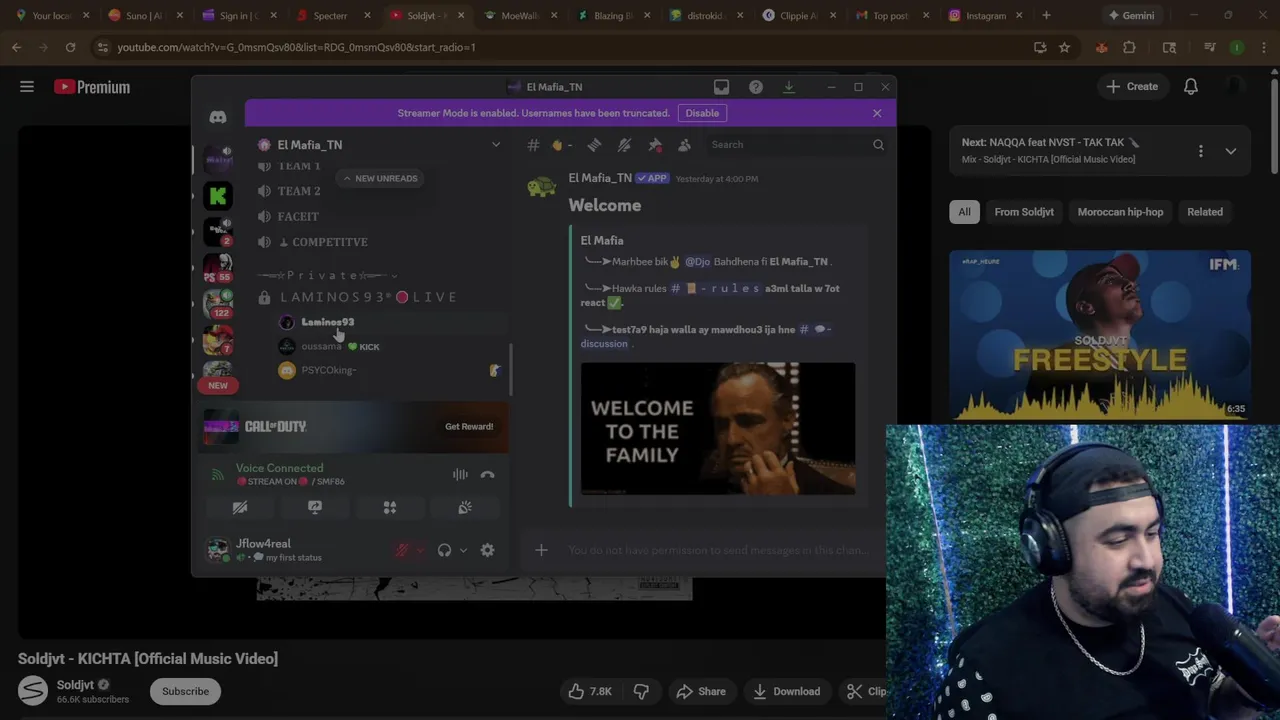This screenshot has width=1280, height=720.
Task: Select From Soldjvt filter chip
Action: point(1024,212)
